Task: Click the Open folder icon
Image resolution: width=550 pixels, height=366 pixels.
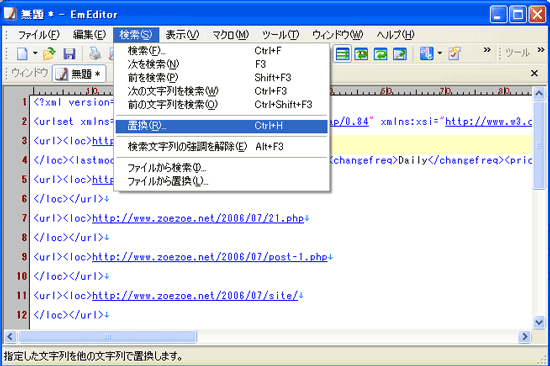Action: [x=49, y=54]
